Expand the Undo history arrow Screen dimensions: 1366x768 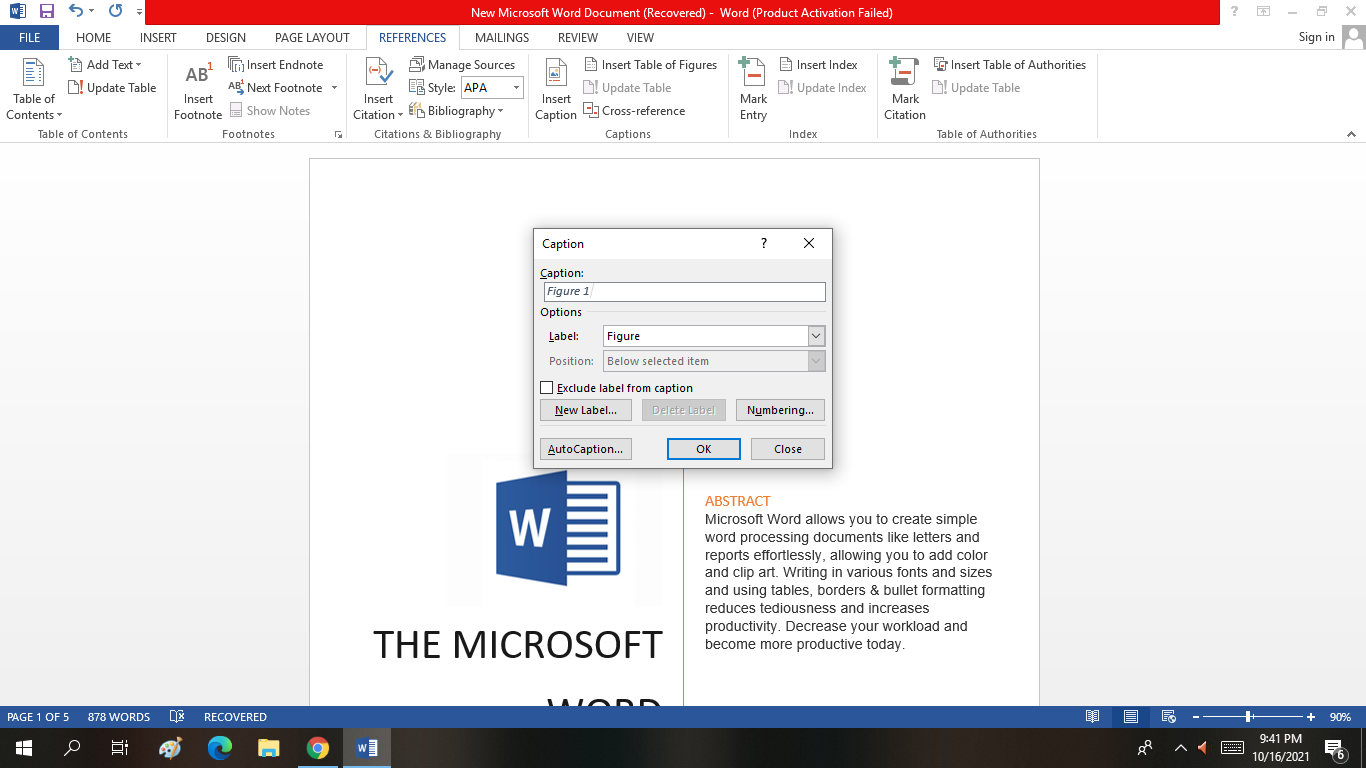click(x=92, y=12)
